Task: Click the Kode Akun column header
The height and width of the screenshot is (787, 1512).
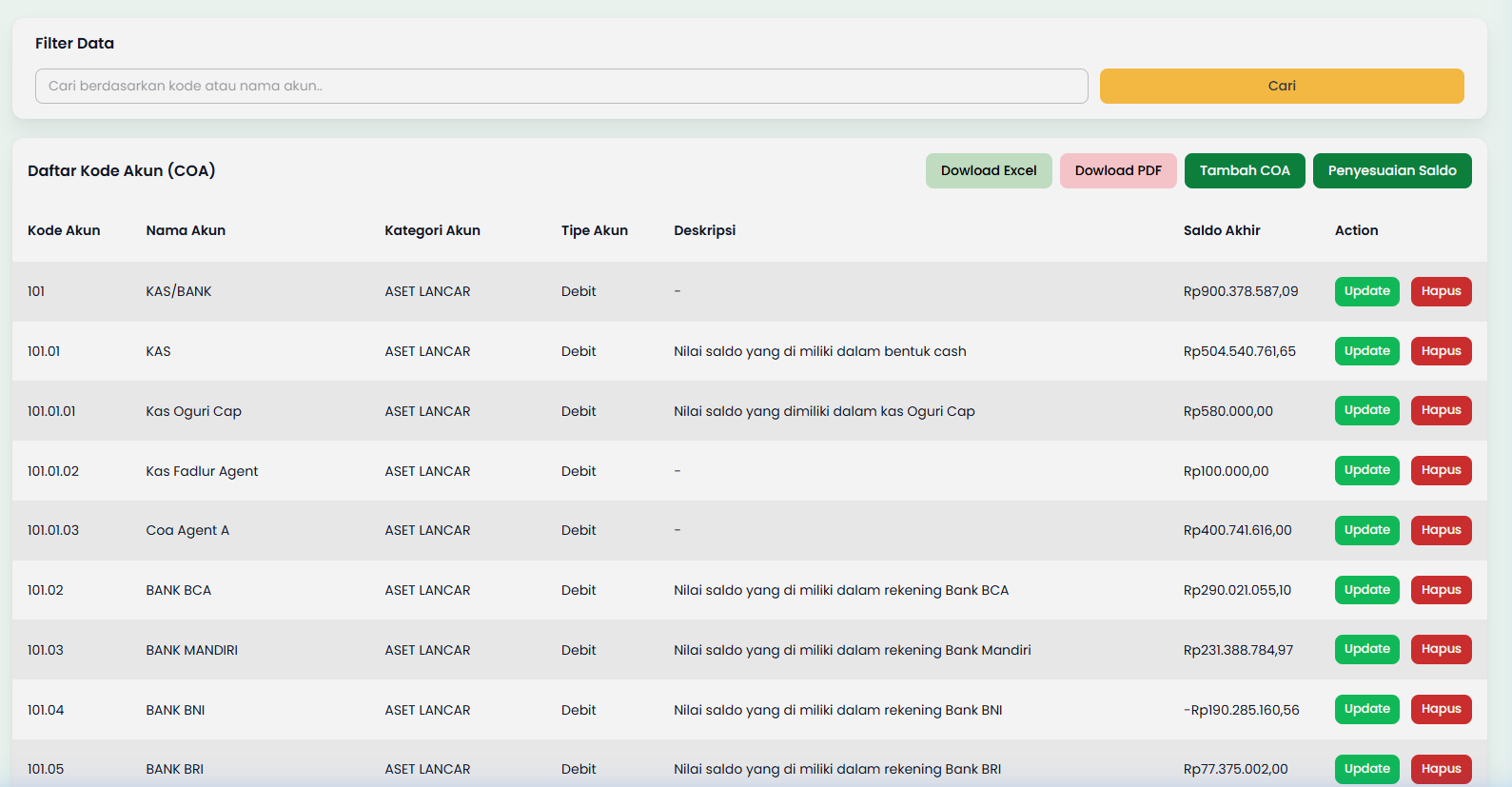Action: 64,230
